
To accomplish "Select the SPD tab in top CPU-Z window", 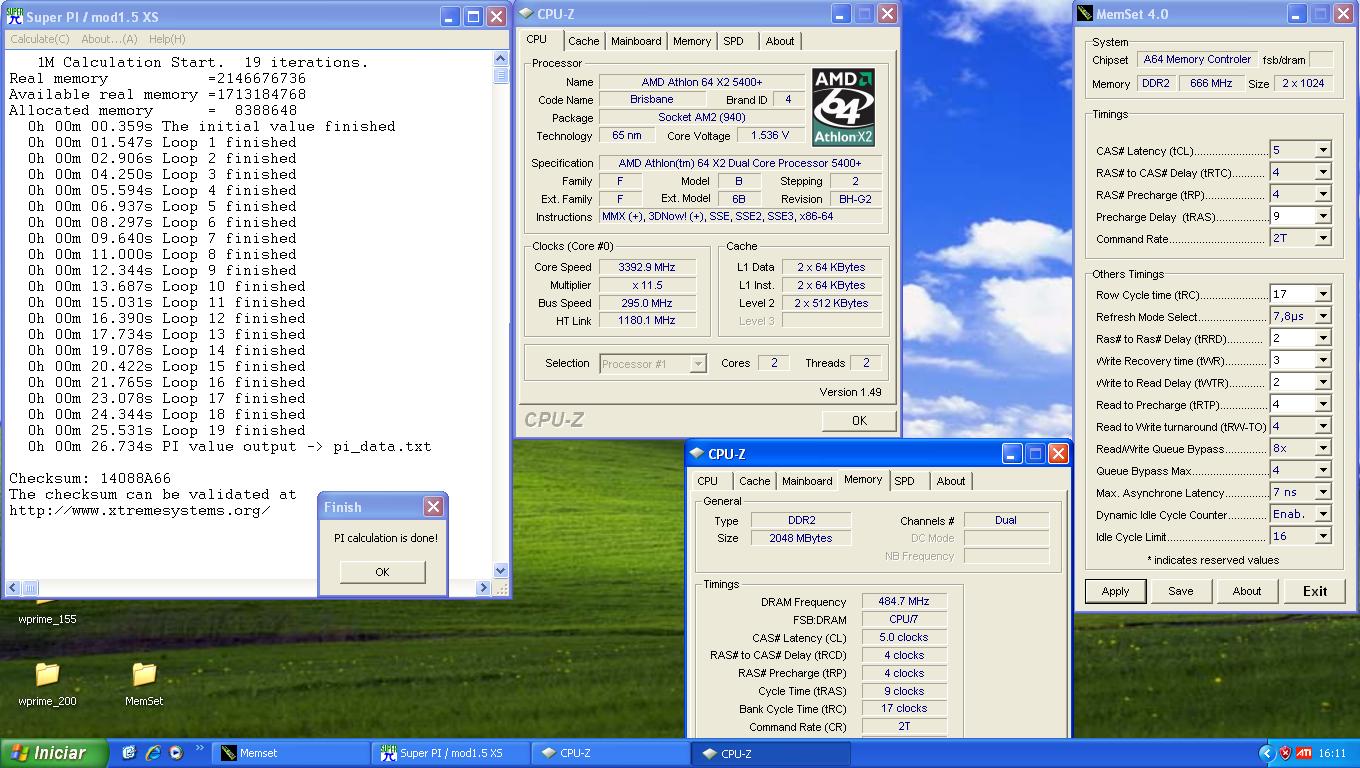I will [x=734, y=41].
